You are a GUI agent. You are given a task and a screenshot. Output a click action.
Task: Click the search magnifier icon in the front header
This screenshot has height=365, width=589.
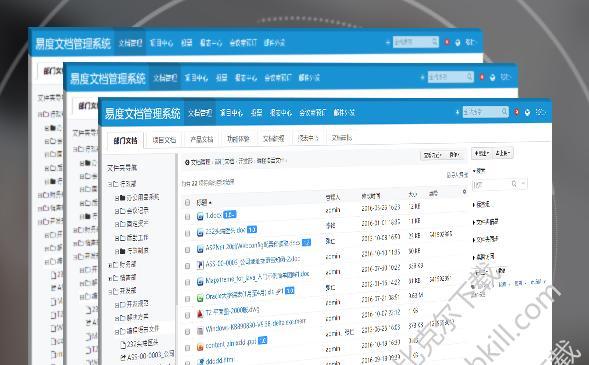point(504,112)
